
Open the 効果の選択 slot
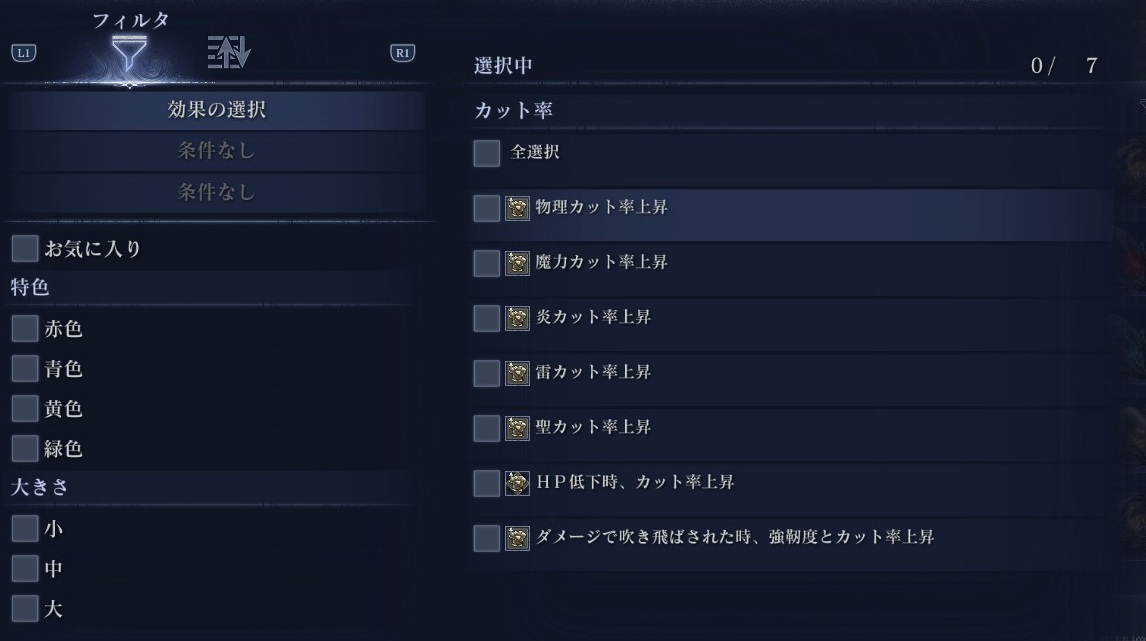point(216,110)
